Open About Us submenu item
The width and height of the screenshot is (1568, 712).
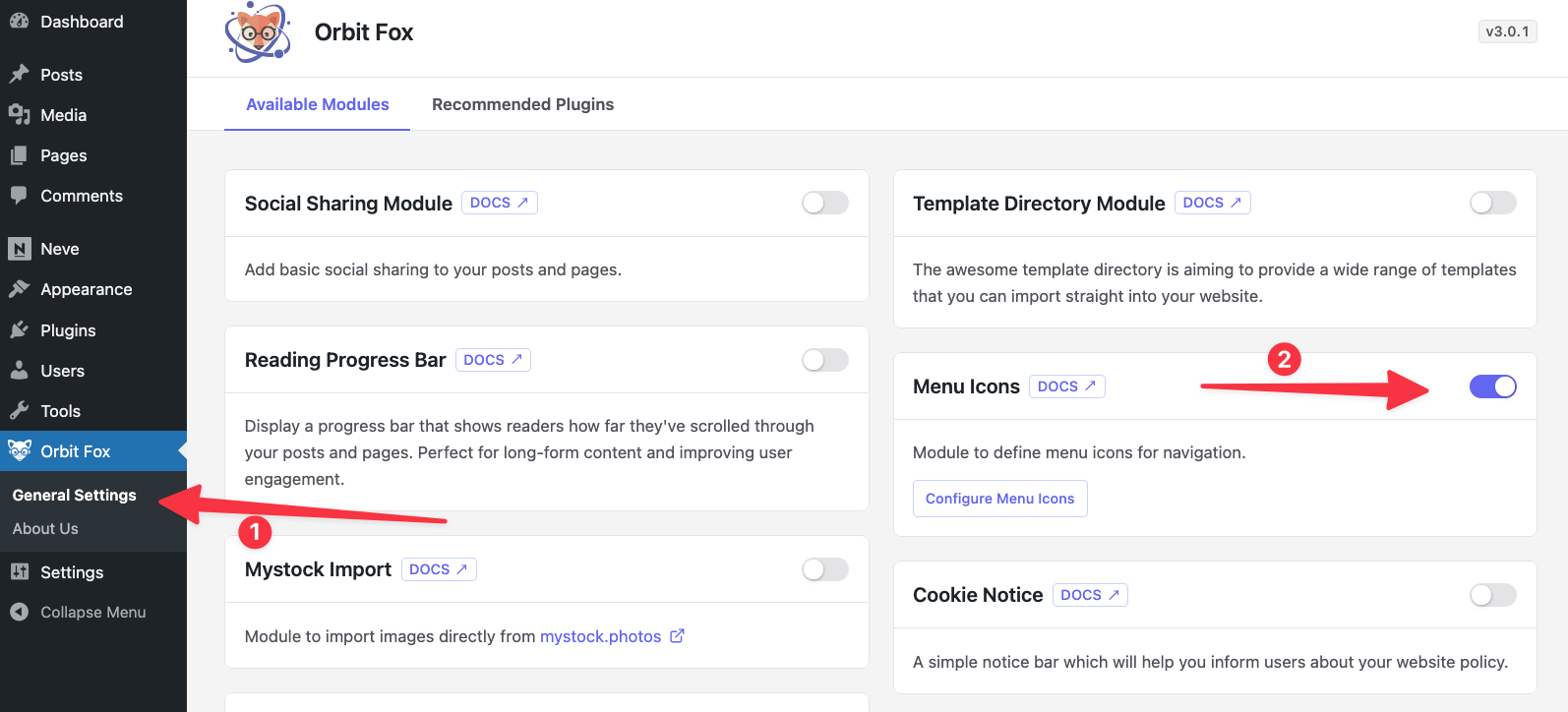(45, 529)
